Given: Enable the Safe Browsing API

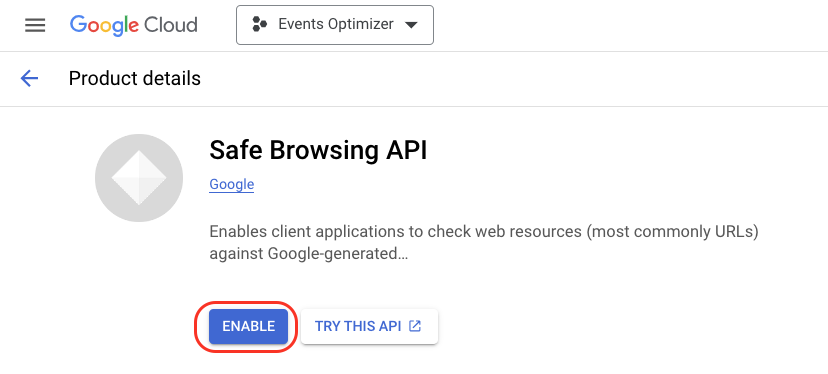Looking at the screenshot, I should pyautogui.click(x=249, y=326).
